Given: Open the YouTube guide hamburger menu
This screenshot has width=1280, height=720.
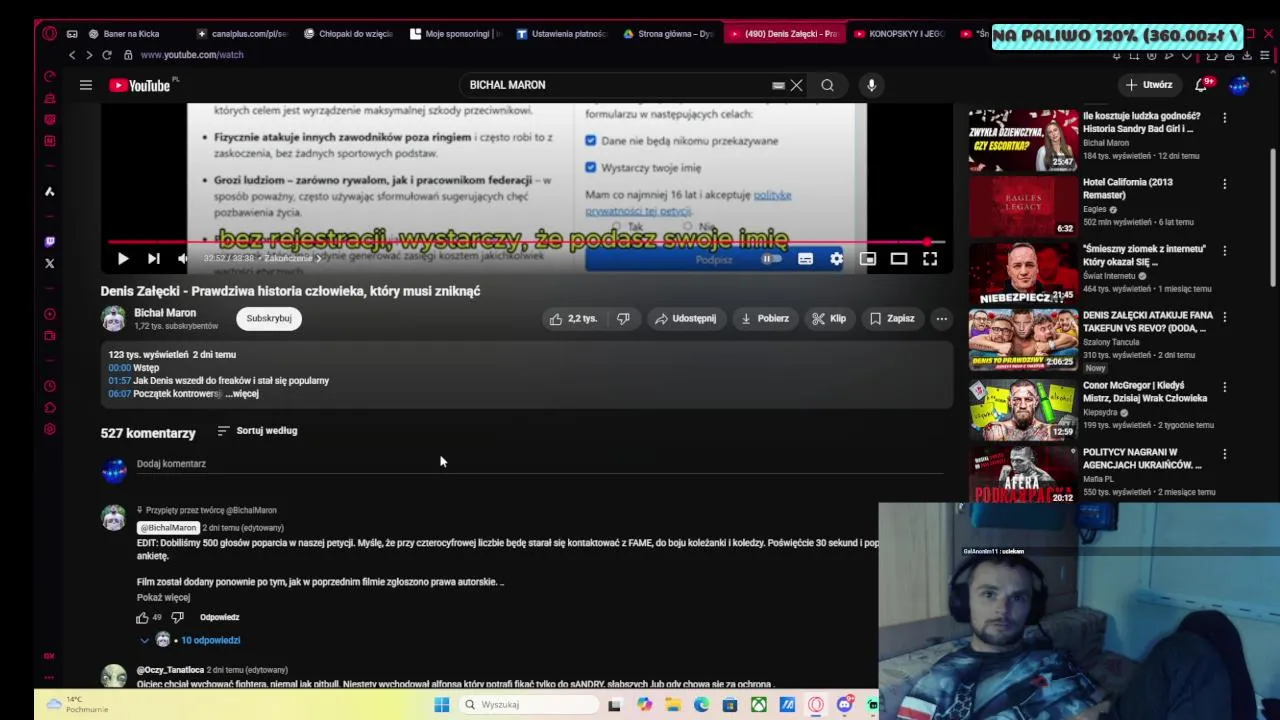Looking at the screenshot, I should point(86,85).
